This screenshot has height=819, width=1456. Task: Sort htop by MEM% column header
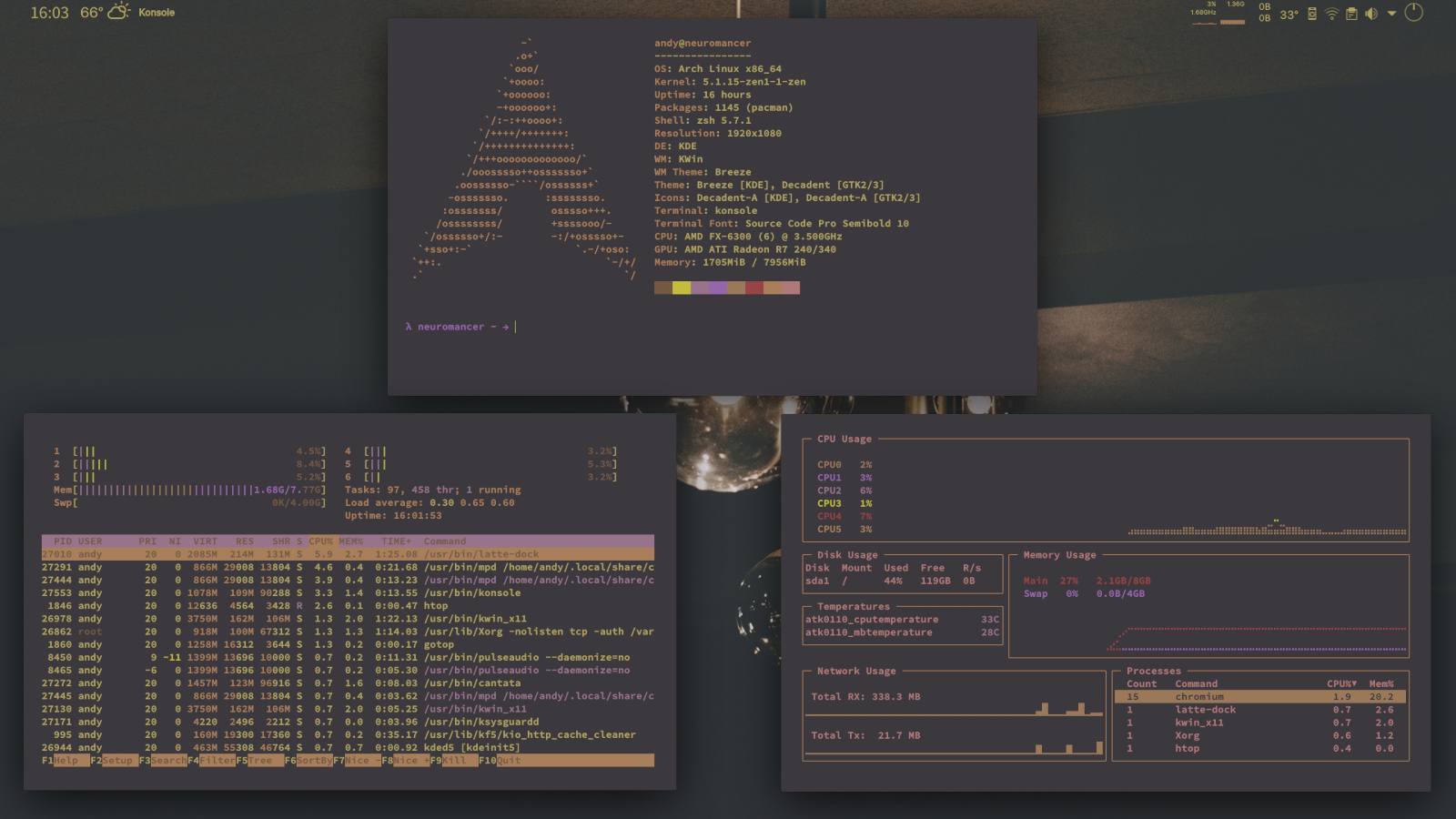(x=350, y=541)
